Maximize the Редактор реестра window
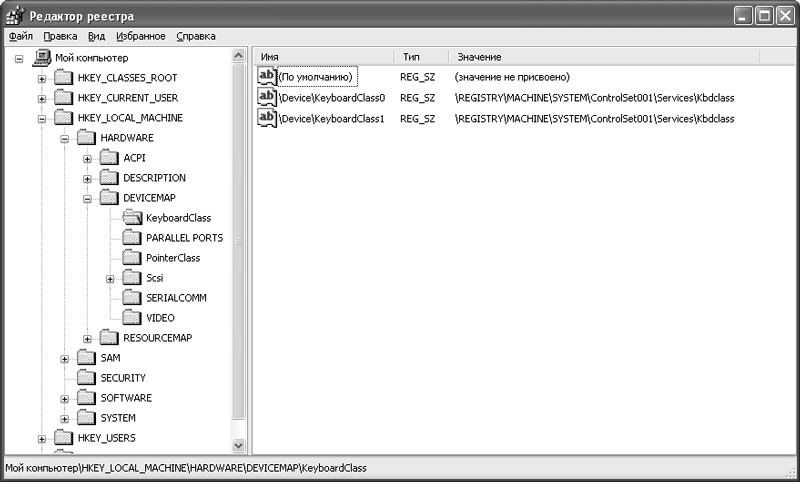The image size is (800, 482). (764, 16)
